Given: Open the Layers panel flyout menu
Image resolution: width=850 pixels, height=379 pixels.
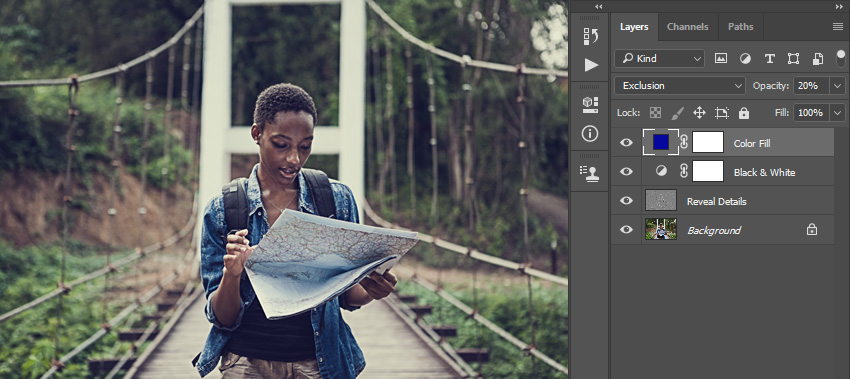Looking at the screenshot, I should click(x=838, y=27).
